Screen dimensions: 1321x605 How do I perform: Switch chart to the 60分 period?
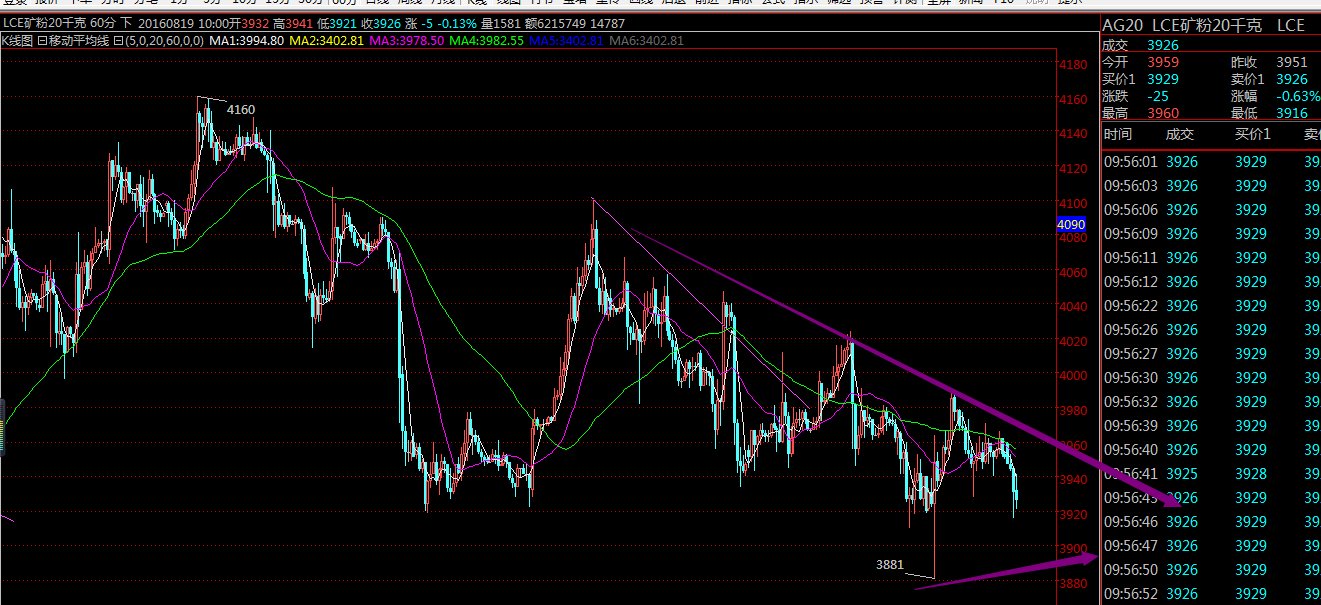pyautogui.click(x=347, y=4)
